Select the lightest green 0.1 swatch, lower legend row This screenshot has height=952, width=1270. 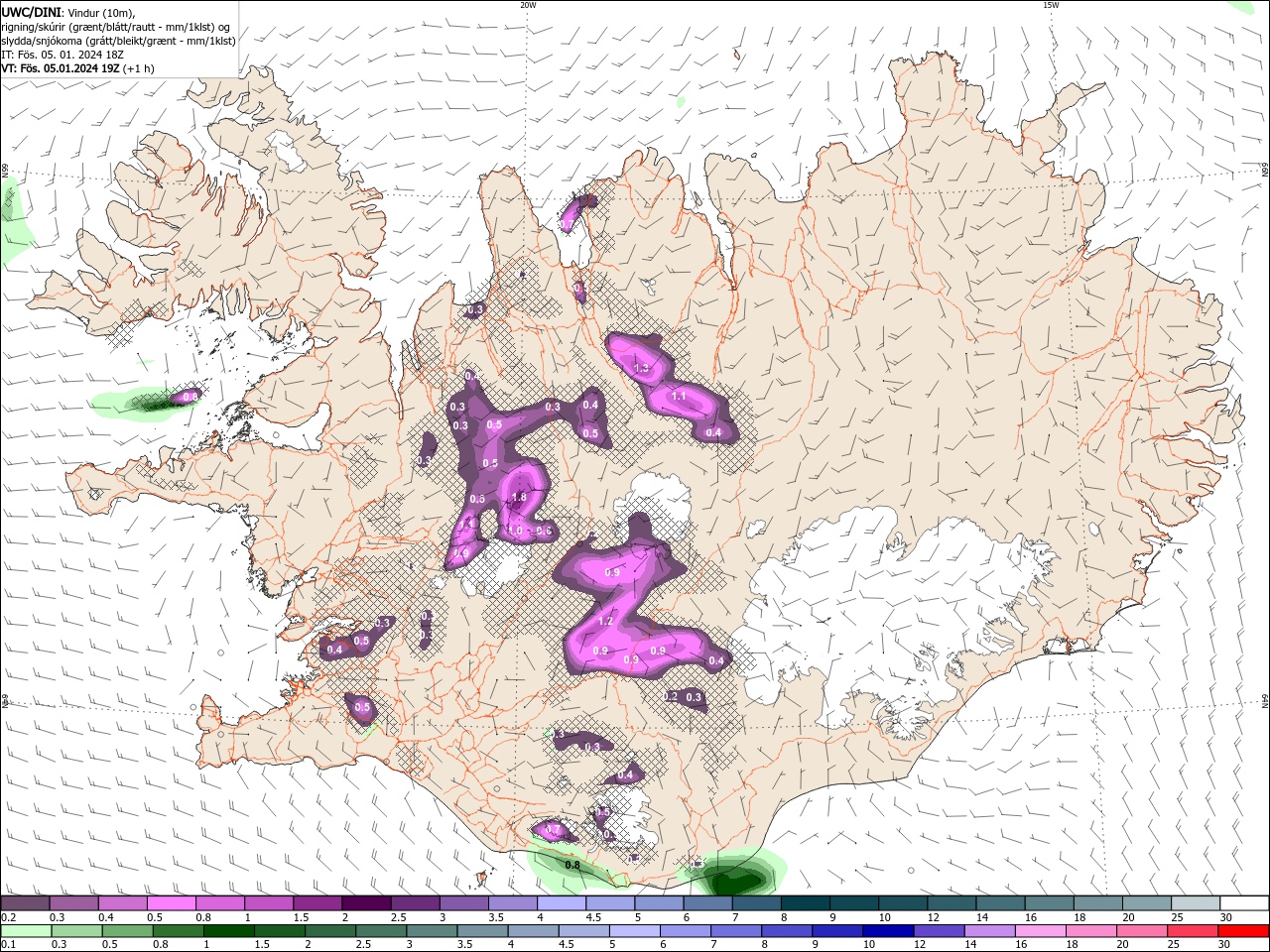pyautogui.click(x=25, y=931)
